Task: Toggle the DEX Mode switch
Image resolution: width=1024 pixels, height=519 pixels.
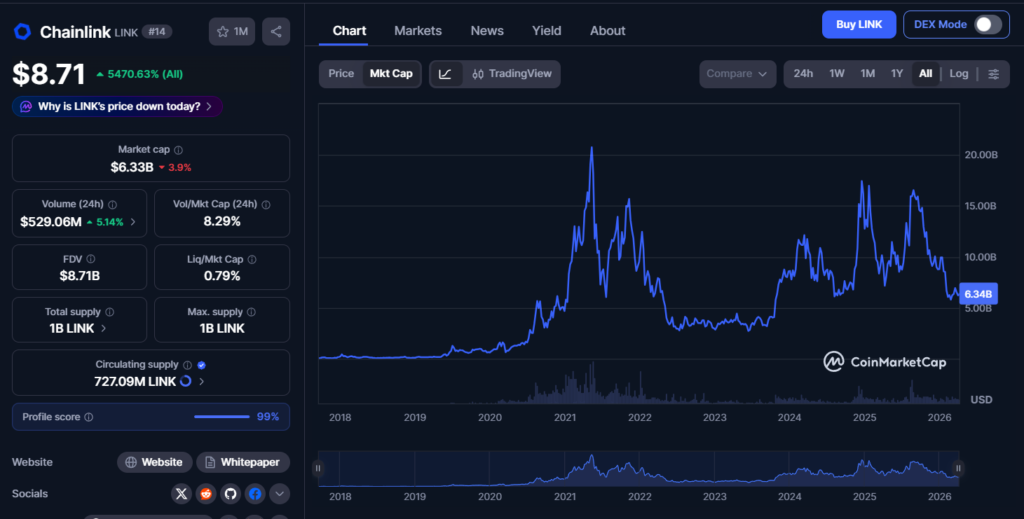Action: pyautogui.click(x=987, y=24)
